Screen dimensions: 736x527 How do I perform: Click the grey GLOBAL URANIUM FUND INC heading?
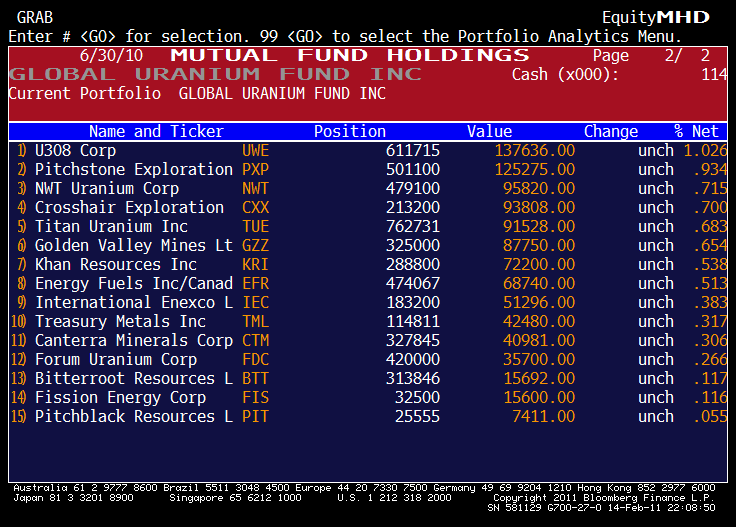click(215, 74)
